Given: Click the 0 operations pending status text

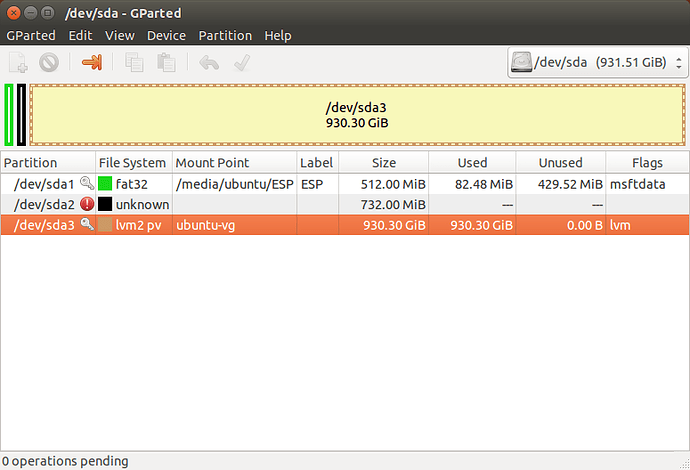Looking at the screenshot, I should pos(65,461).
